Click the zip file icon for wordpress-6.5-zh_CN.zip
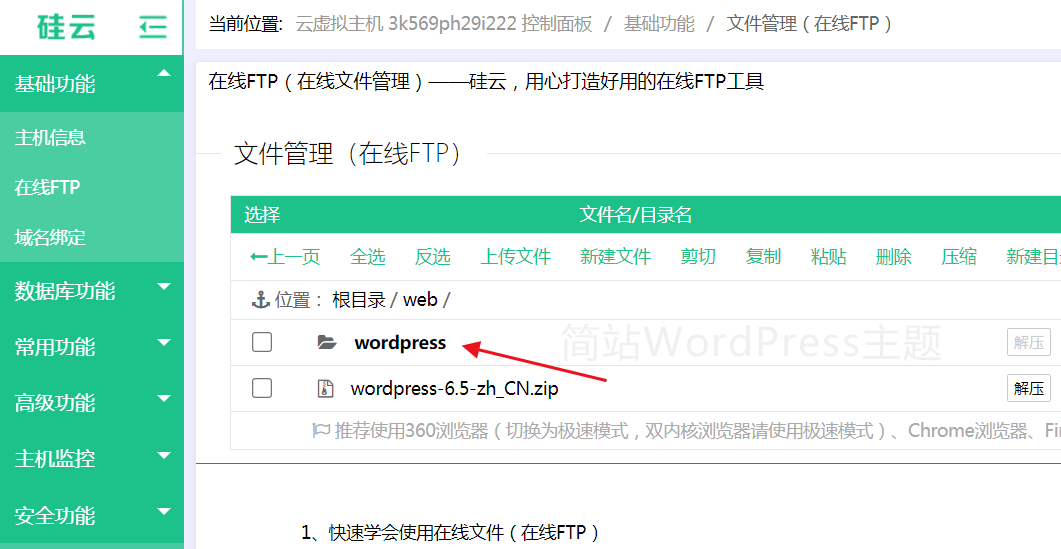Viewport: 1061px width, 549px height. point(324,389)
